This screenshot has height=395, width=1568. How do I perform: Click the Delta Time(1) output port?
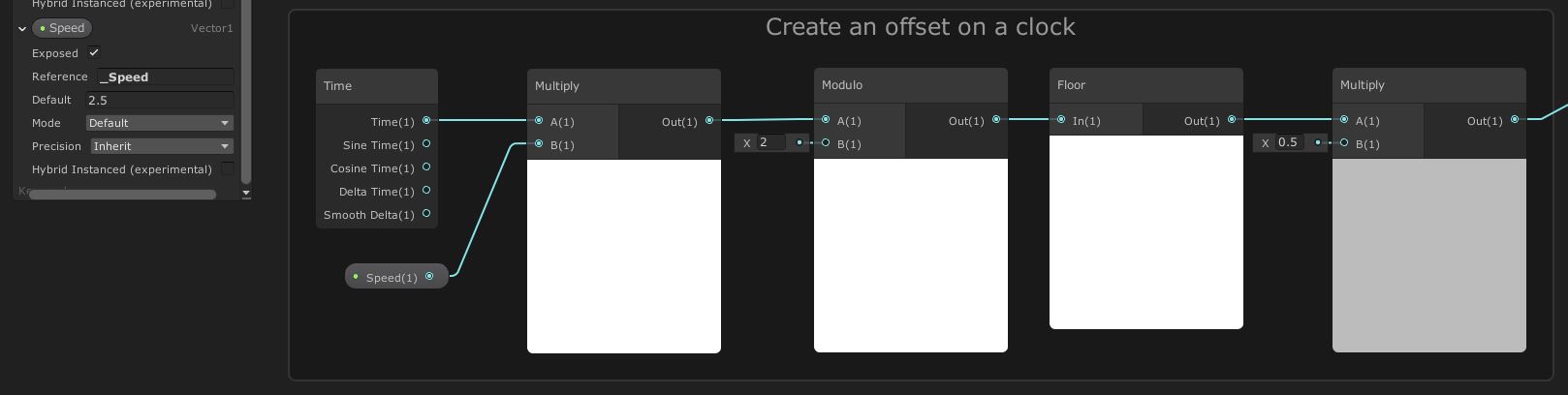pyautogui.click(x=426, y=191)
